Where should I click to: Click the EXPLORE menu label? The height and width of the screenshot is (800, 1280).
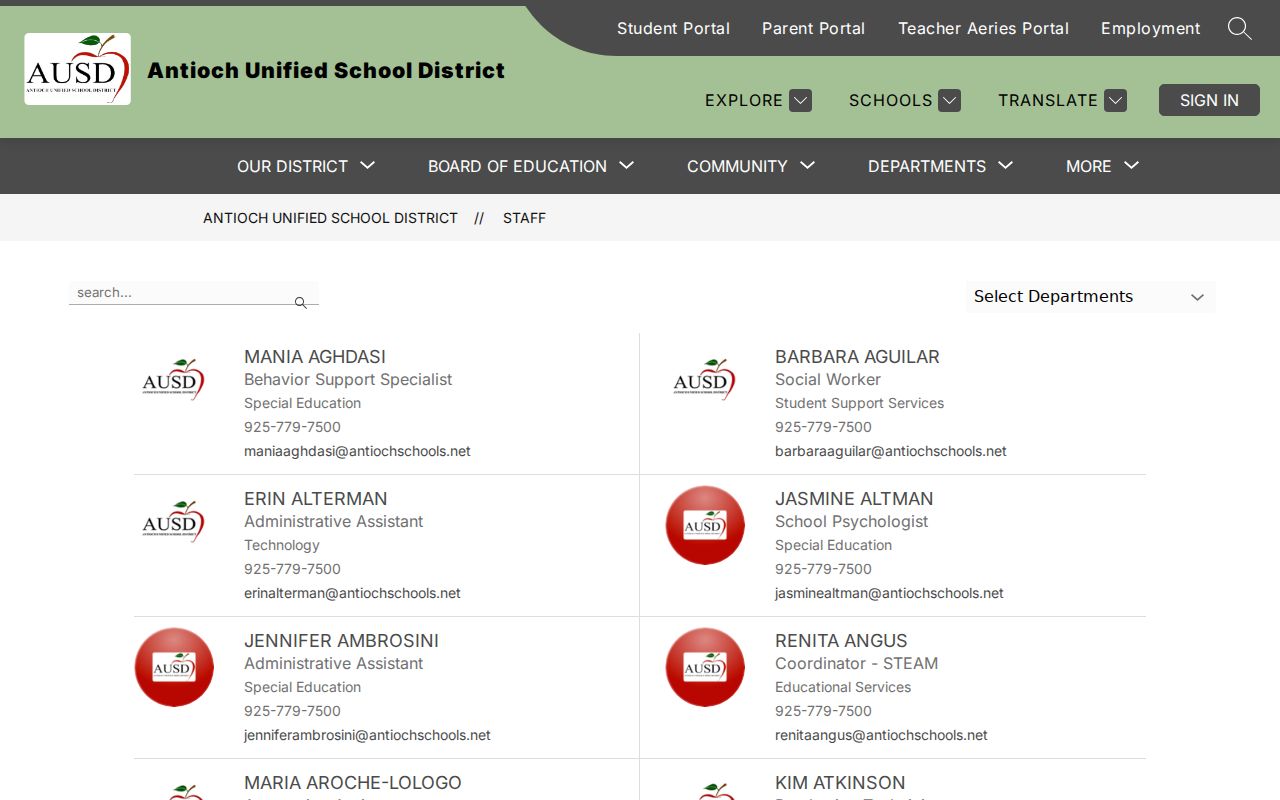pos(744,100)
